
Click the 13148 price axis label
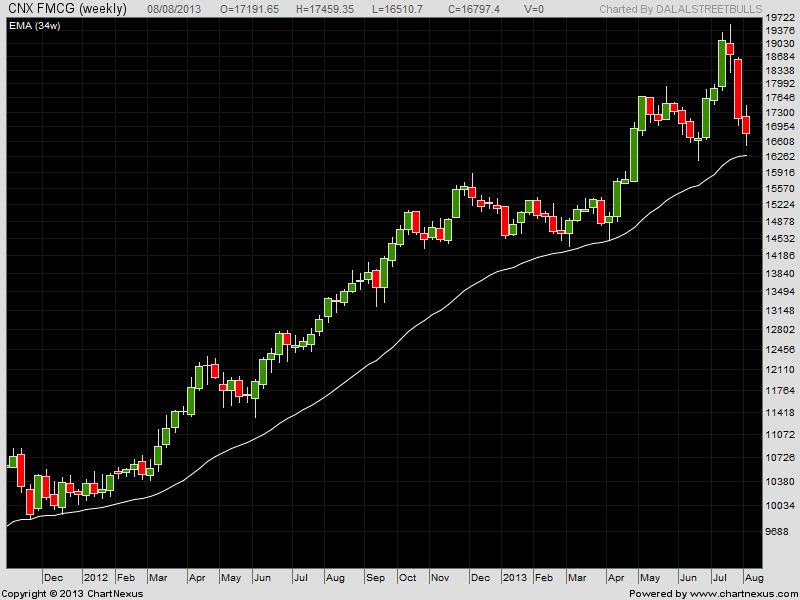click(x=780, y=311)
